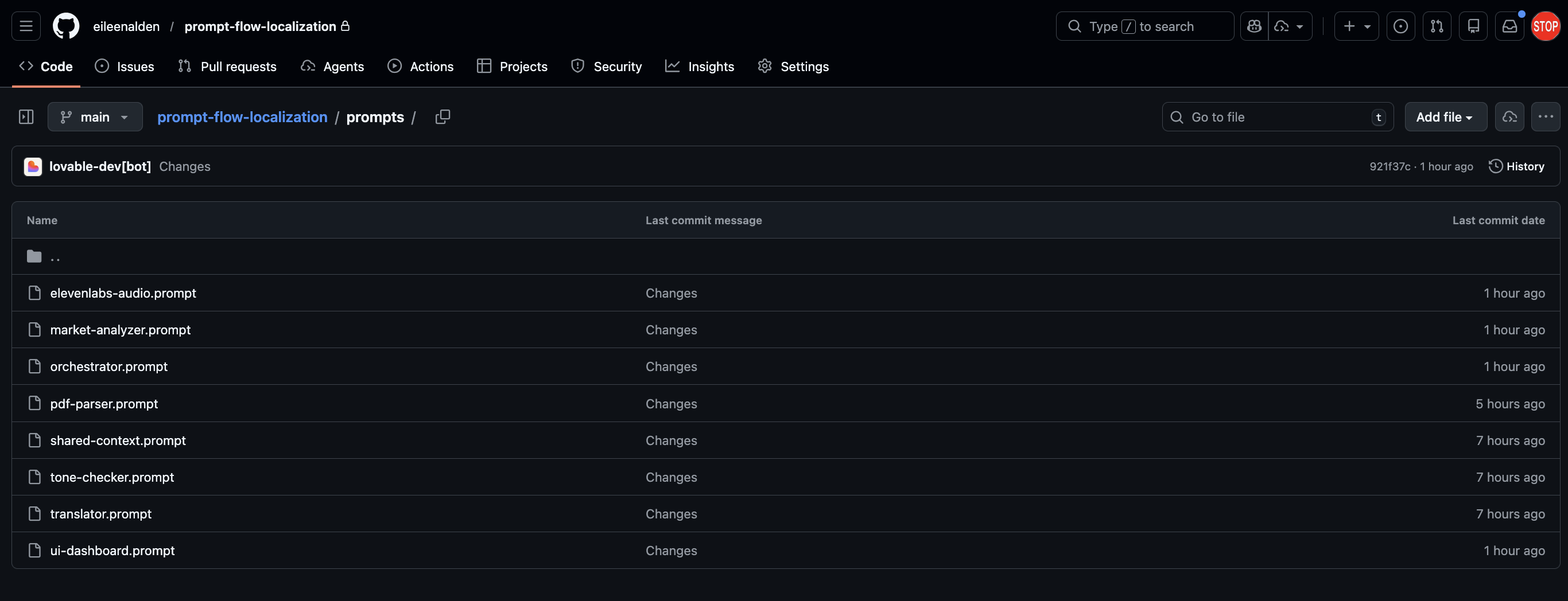Open the main branch selector dropdown
Viewport: 1568px width, 601px height.
95,117
